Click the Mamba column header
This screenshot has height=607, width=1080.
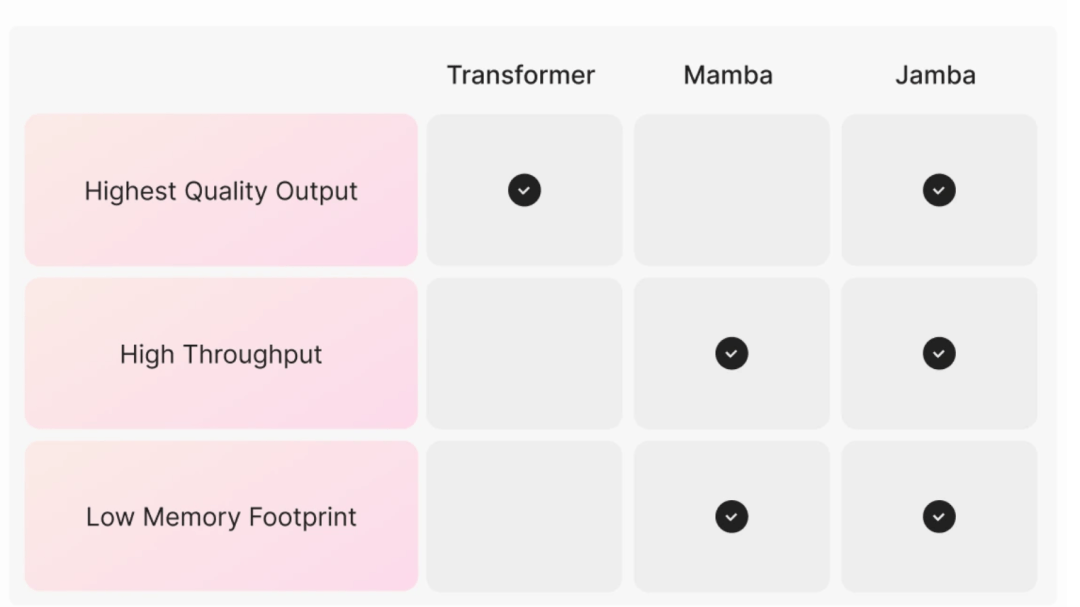tap(728, 75)
